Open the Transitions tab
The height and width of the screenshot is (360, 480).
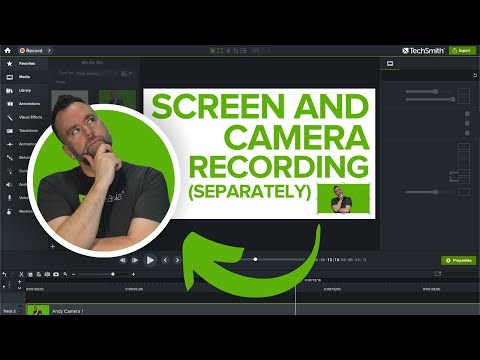pos(24,131)
